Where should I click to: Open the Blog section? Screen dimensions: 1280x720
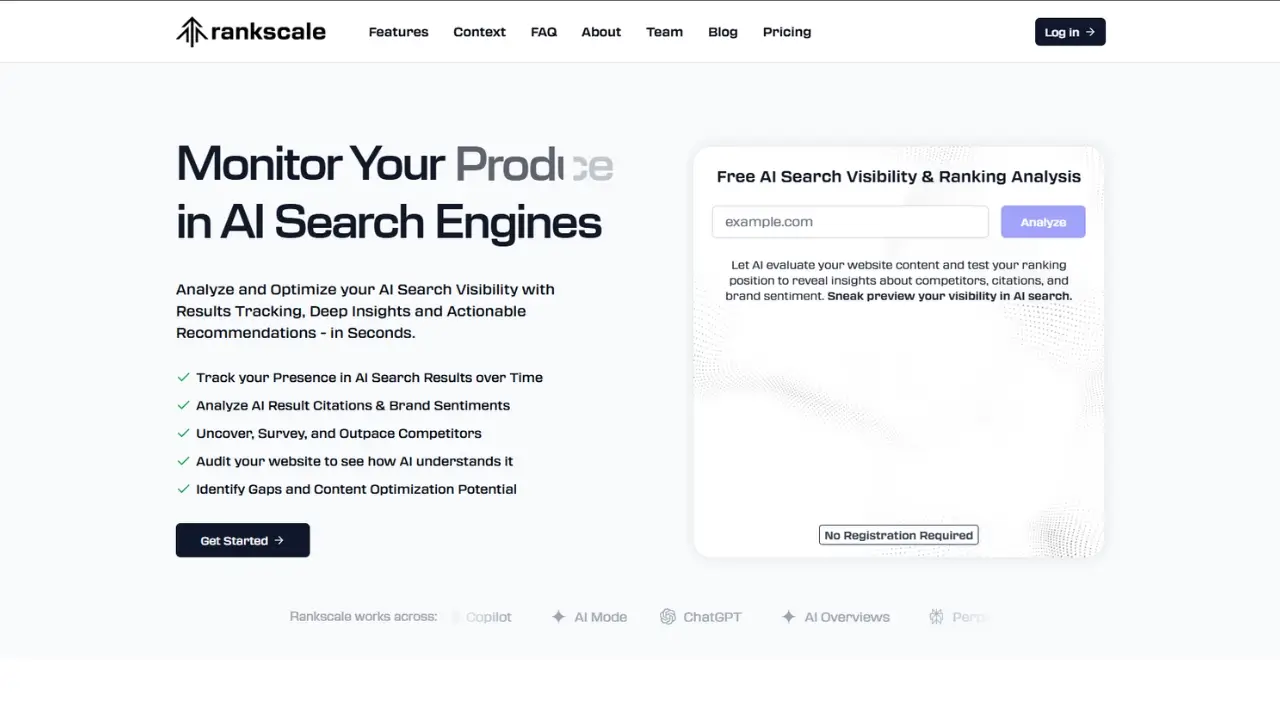723,31
